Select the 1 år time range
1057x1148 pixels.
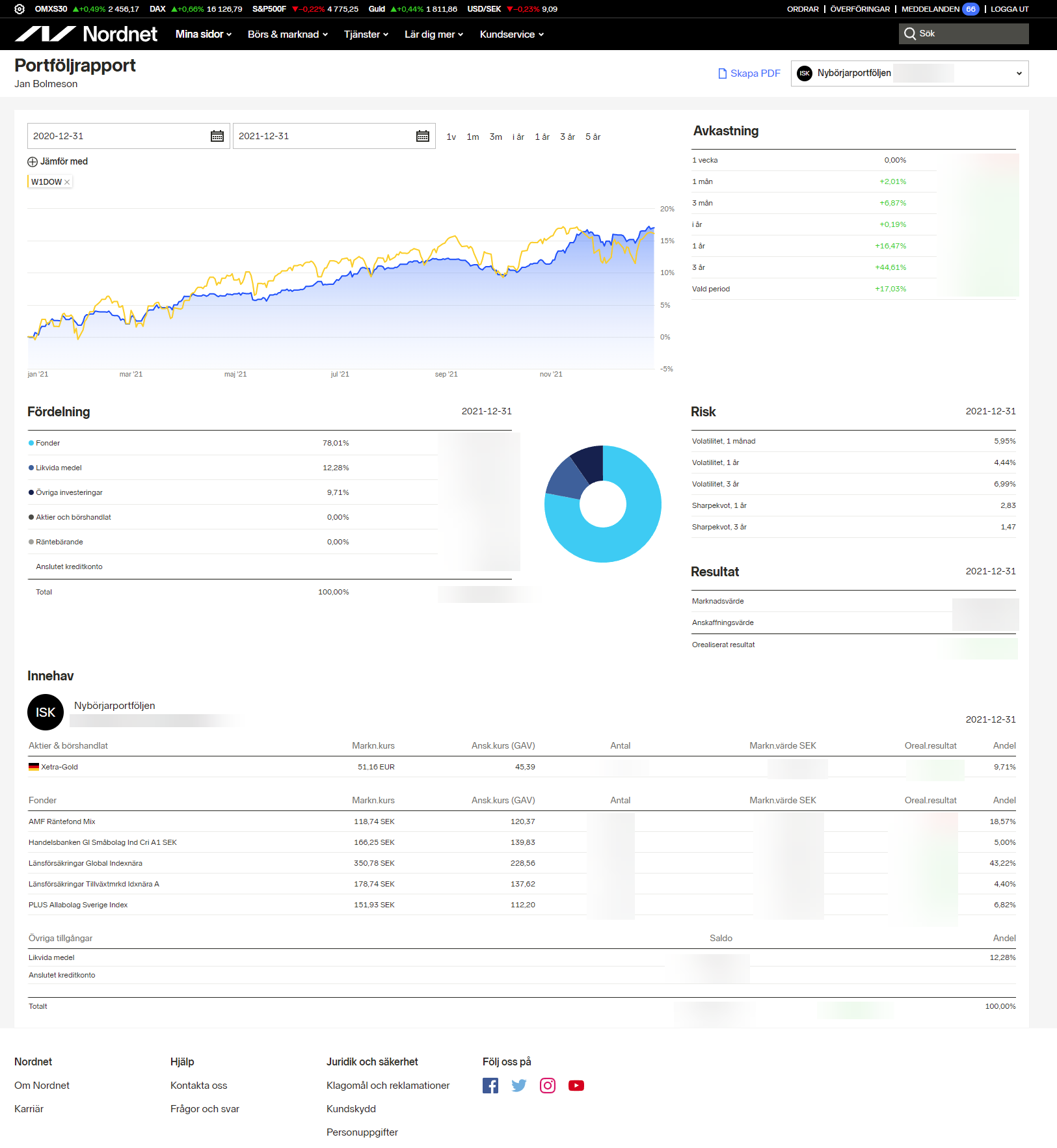point(542,137)
